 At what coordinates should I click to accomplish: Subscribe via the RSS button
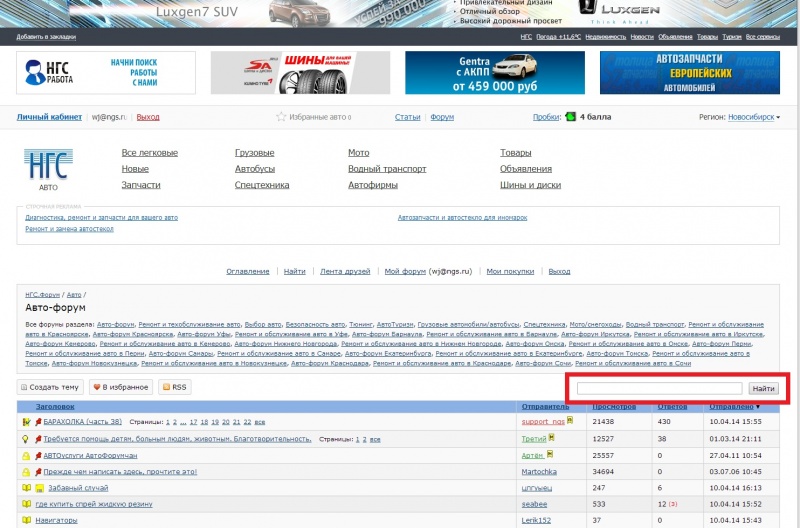(x=174, y=387)
